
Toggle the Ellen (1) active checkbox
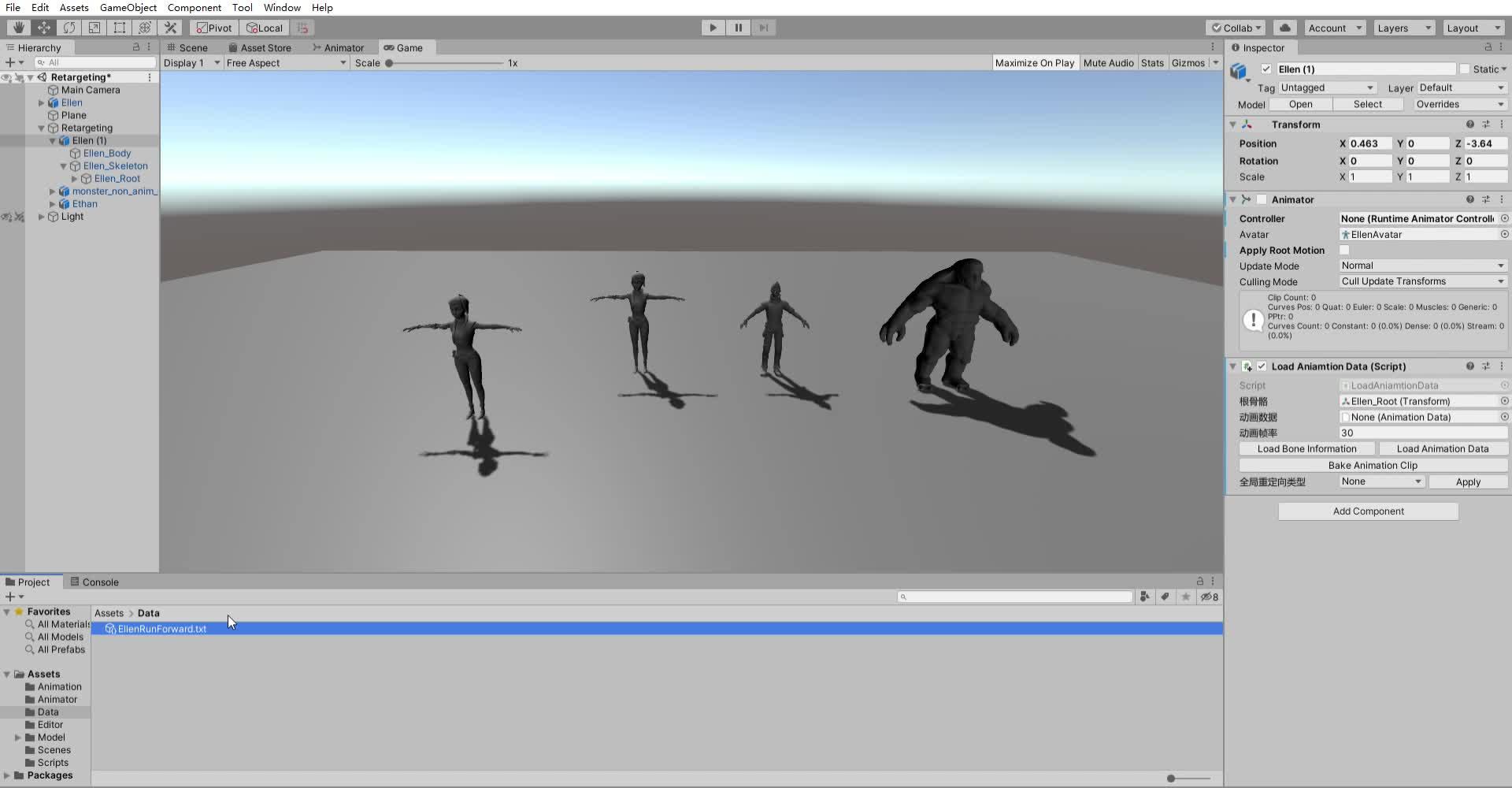tap(1266, 69)
